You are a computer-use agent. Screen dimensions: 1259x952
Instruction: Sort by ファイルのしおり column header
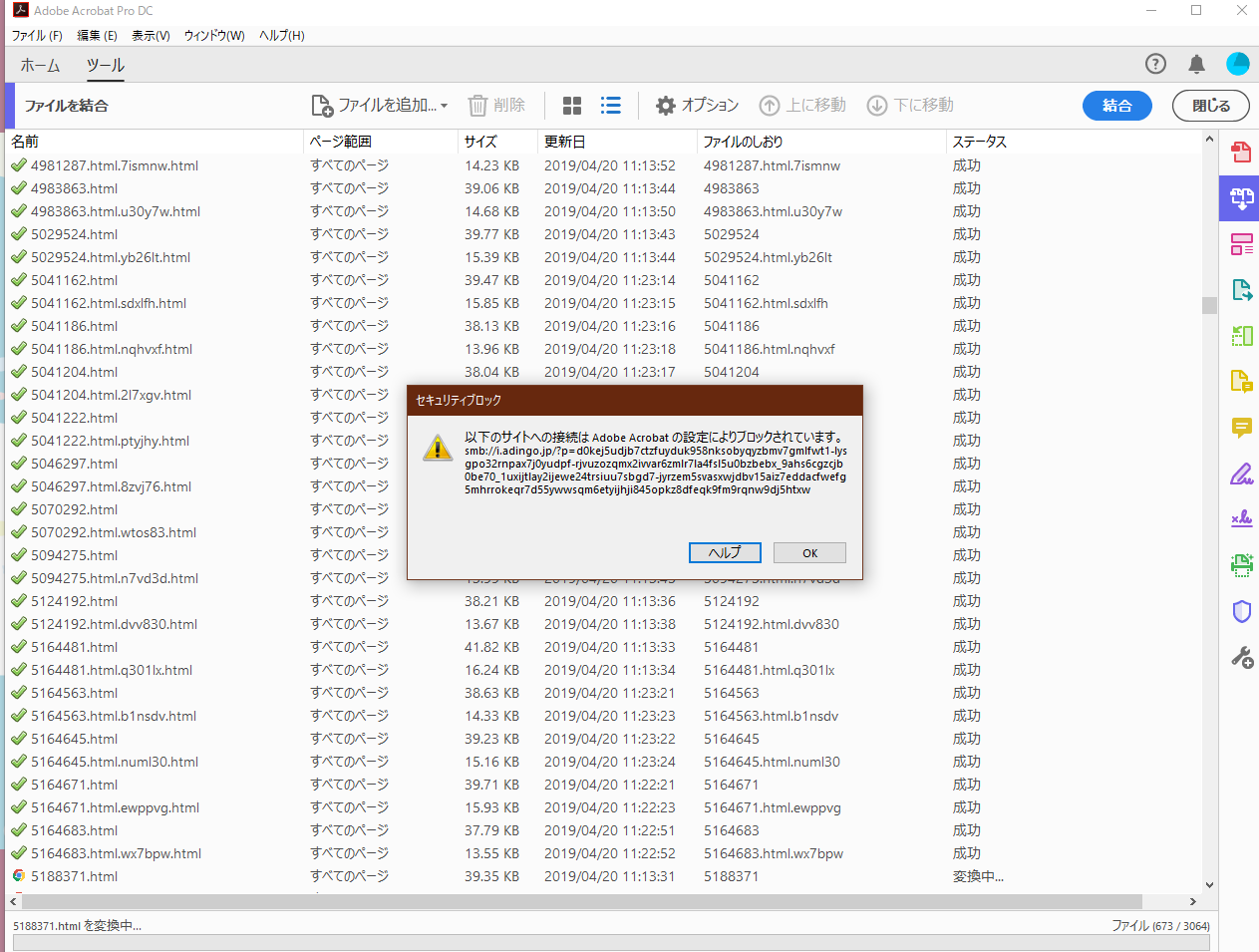(x=820, y=142)
